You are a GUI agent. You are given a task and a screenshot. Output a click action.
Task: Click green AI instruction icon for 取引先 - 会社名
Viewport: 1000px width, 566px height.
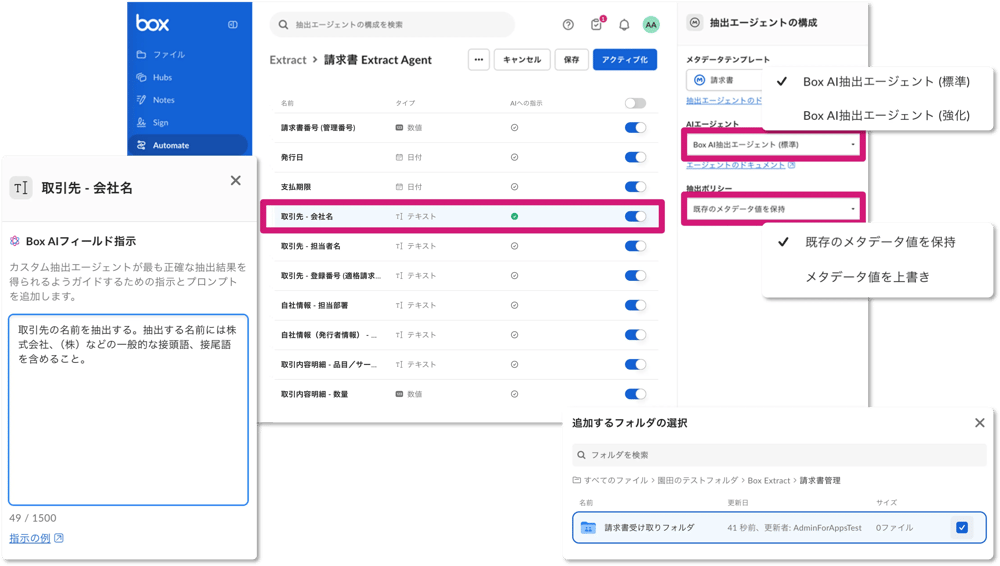(515, 216)
